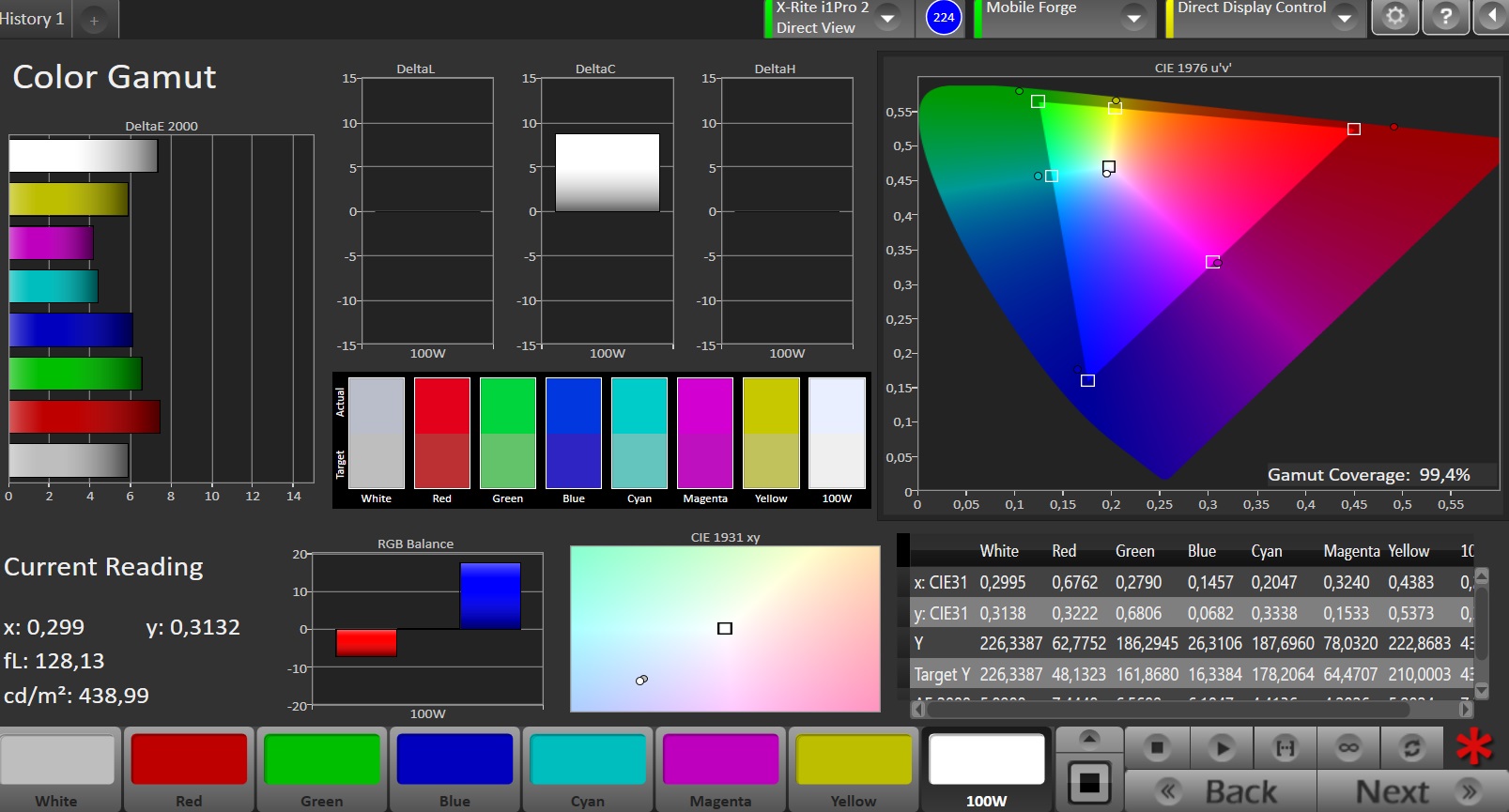The width and height of the screenshot is (1509, 812).
Task: Click the target square in CIE 1931 xy chart
Action: pos(725,628)
